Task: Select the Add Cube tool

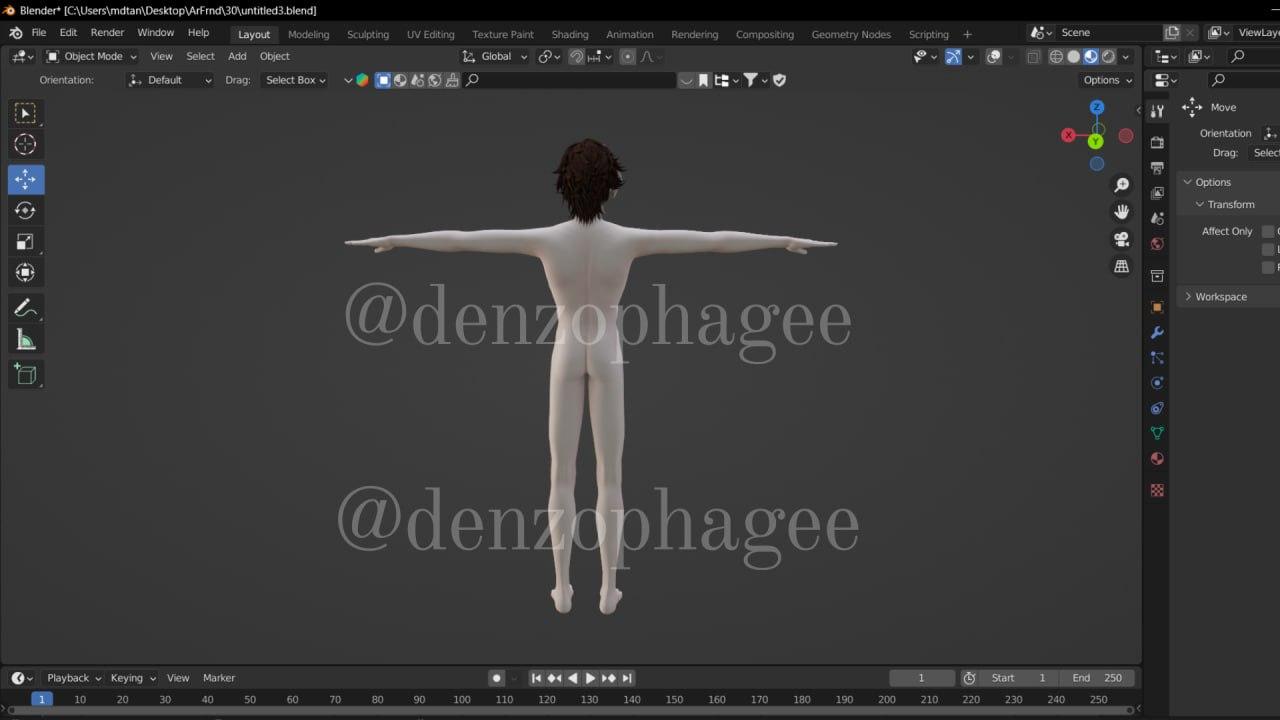Action: [x=26, y=375]
